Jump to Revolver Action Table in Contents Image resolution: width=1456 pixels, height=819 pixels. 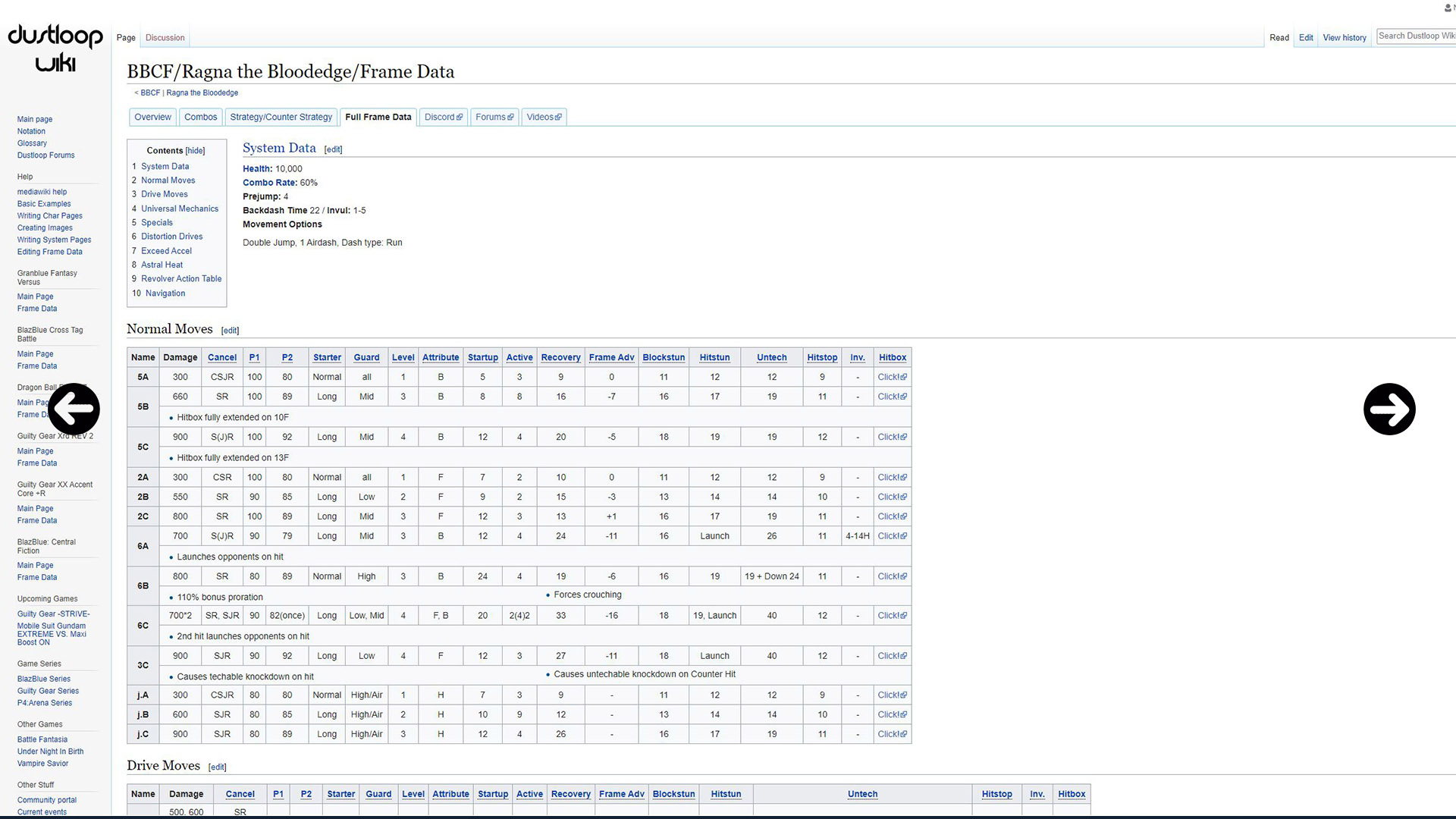pos(181,279)
